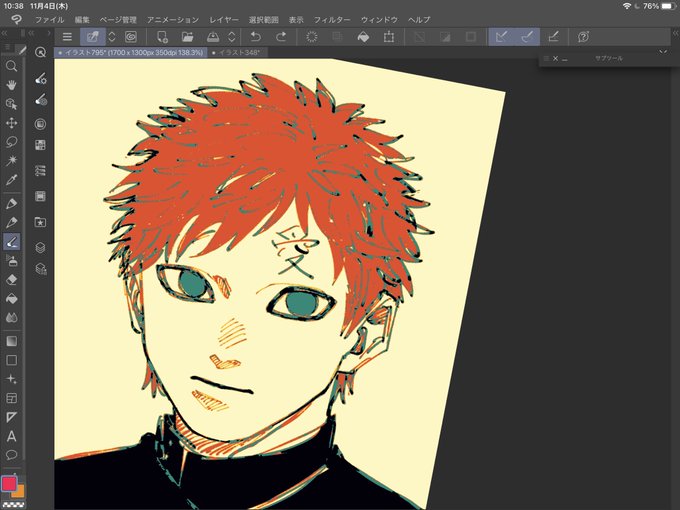Select the Ruler tool
Image resolution: width=680 pixels, height=510 pixels.
click(x=11, y=417)
